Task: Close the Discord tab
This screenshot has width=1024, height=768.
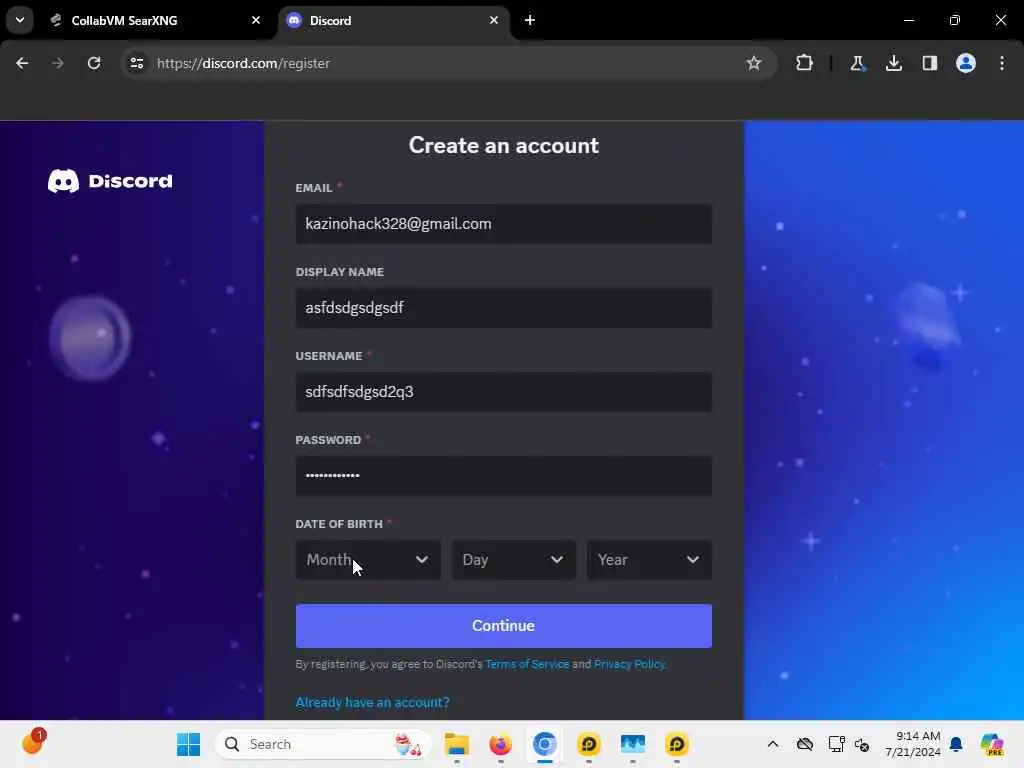Action: point(494,20)
